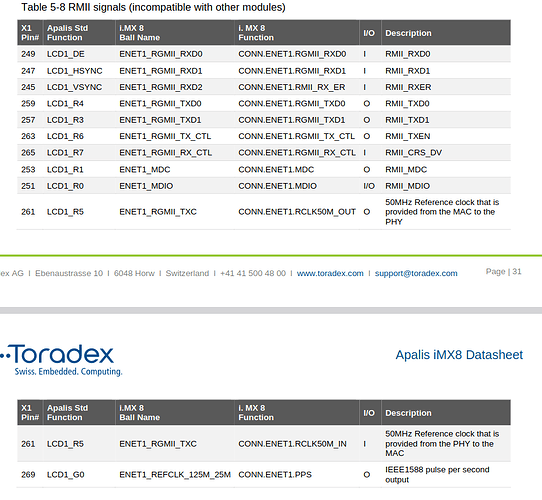
Task: Click the Ebenaustrasse 10 footer address
Action: 69,273
